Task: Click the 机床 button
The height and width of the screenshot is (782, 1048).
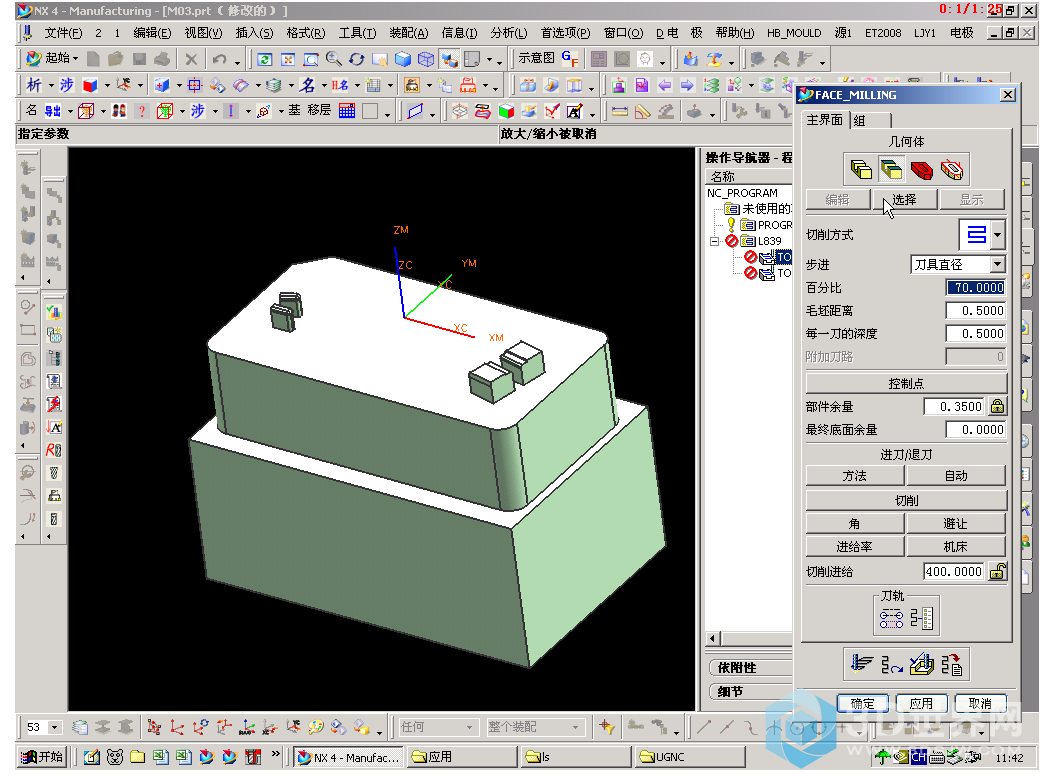Action: click(956, 546)
